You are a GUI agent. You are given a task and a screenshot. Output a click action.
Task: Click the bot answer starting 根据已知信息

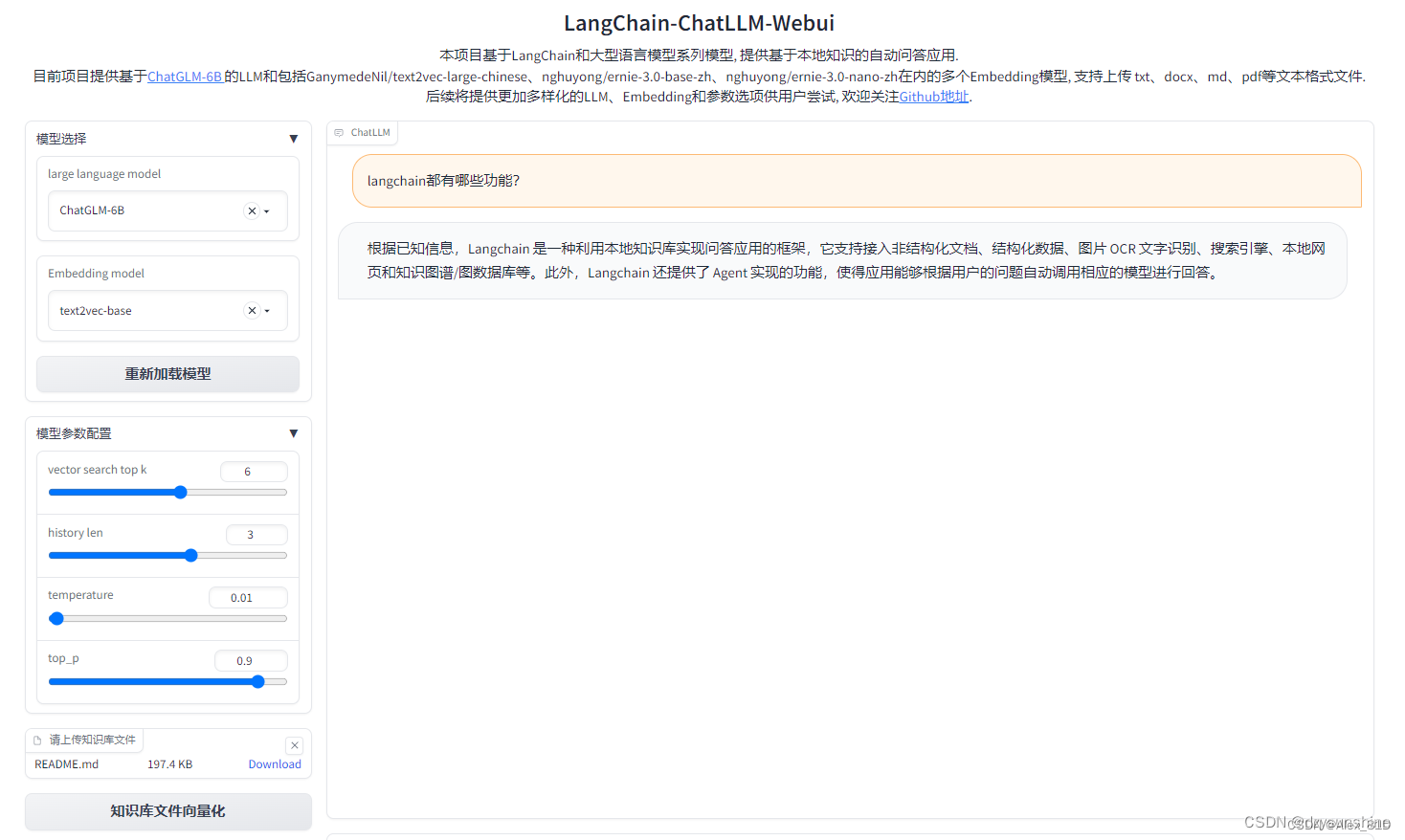pos(842,260)
